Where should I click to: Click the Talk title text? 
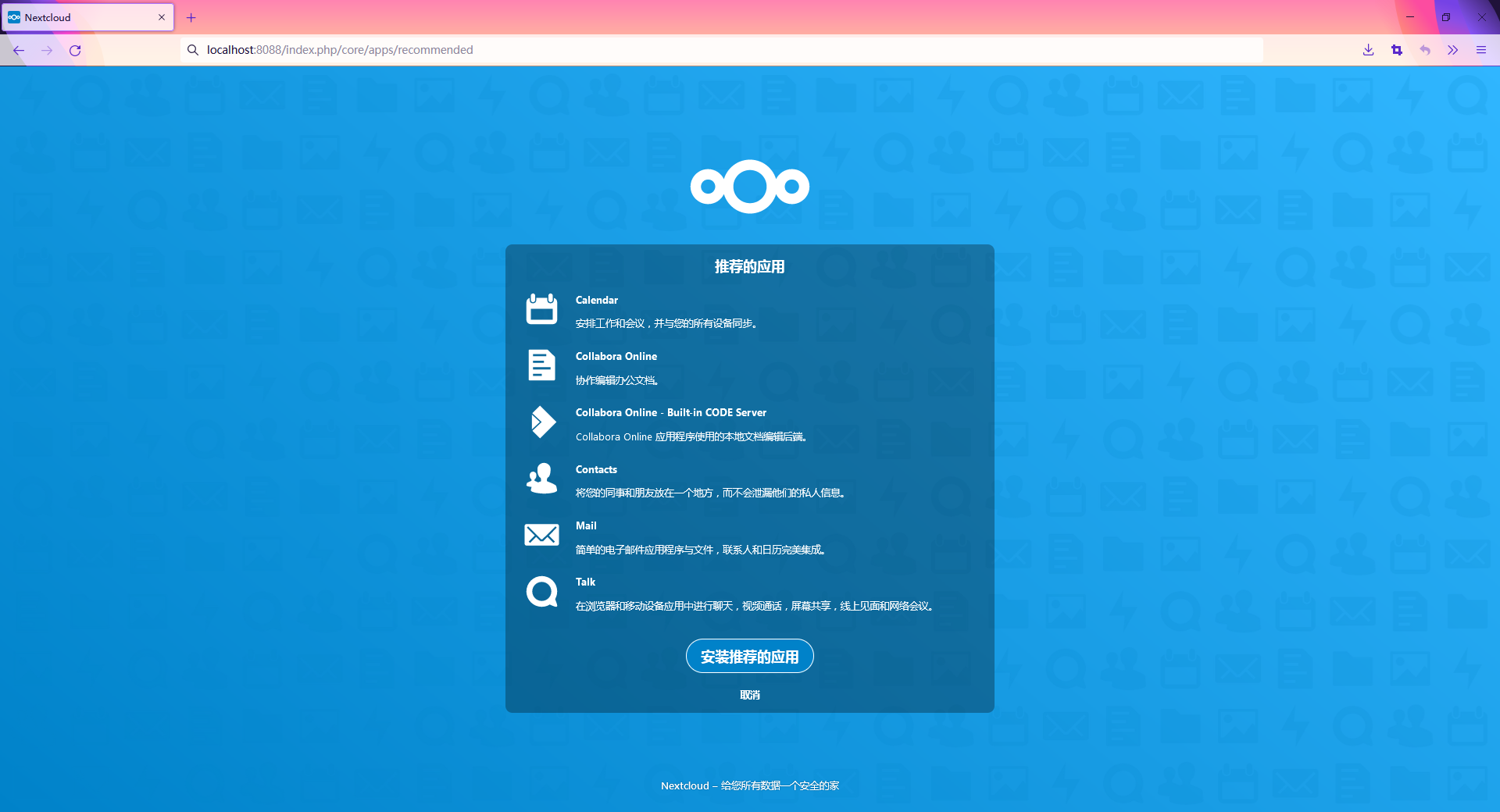click(585, 582)
